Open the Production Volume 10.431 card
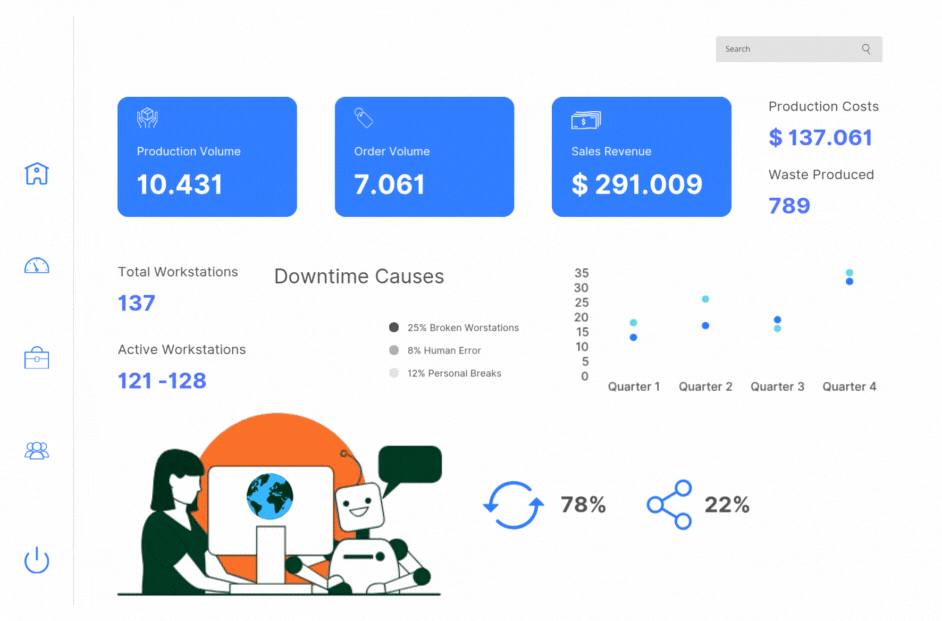This screenshot has width=942, height=621. point(207,157)
